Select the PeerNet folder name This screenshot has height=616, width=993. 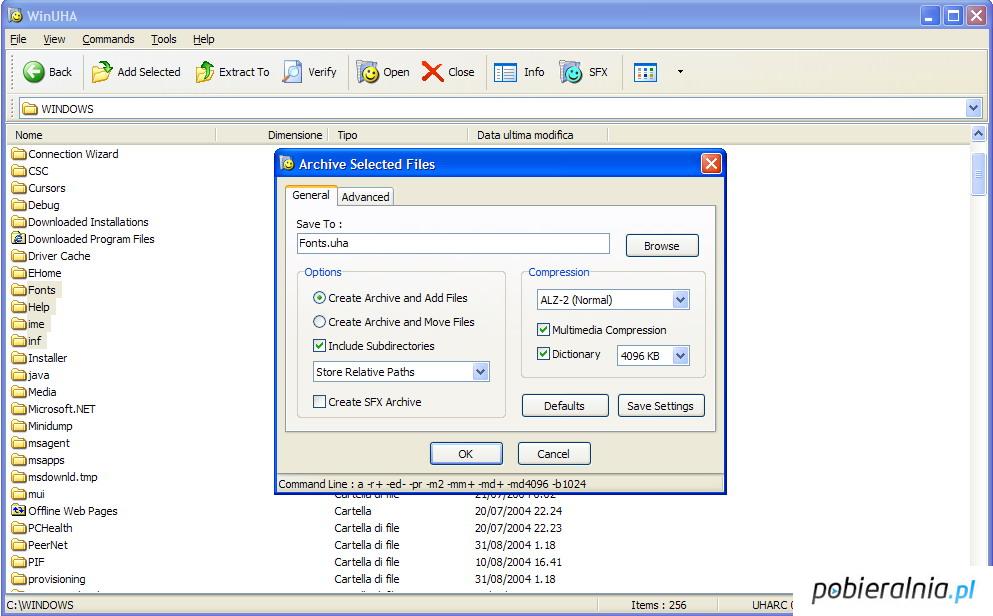[47, 545]
